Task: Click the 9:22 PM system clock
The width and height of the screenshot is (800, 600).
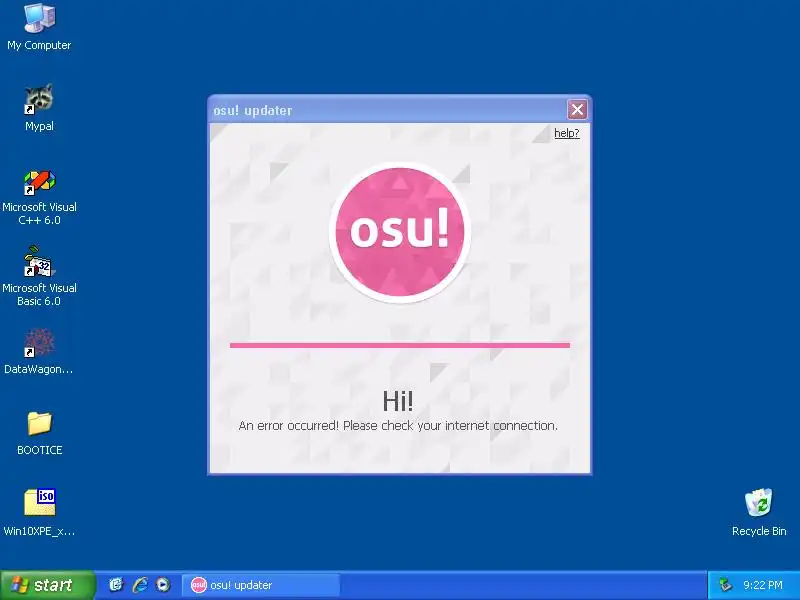Action: point(763,585)
